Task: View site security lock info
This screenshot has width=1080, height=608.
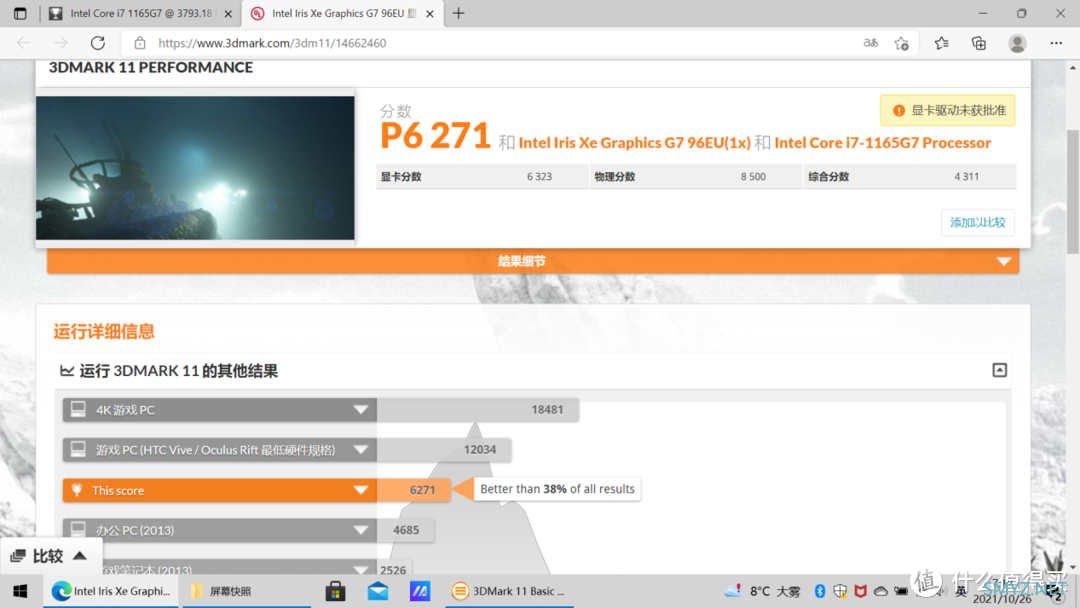Action: pos(140,43)
